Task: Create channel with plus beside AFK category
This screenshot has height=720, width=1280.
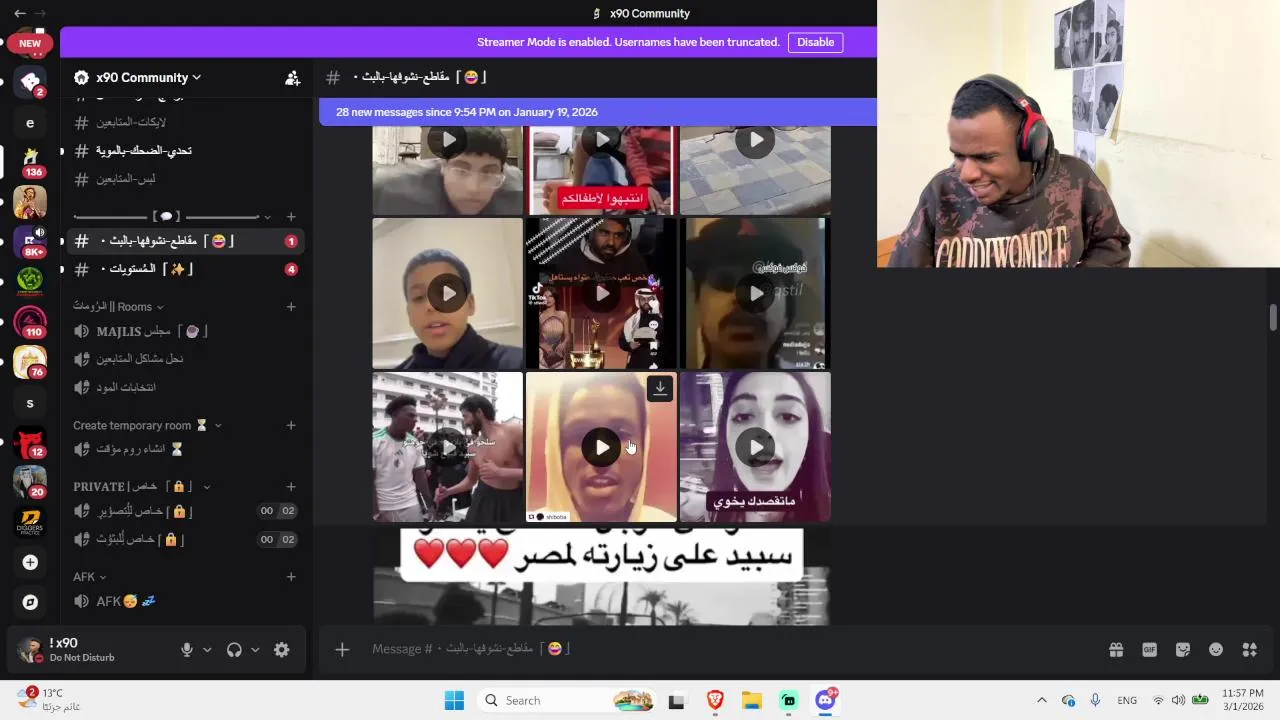Action: coord(291,577)
